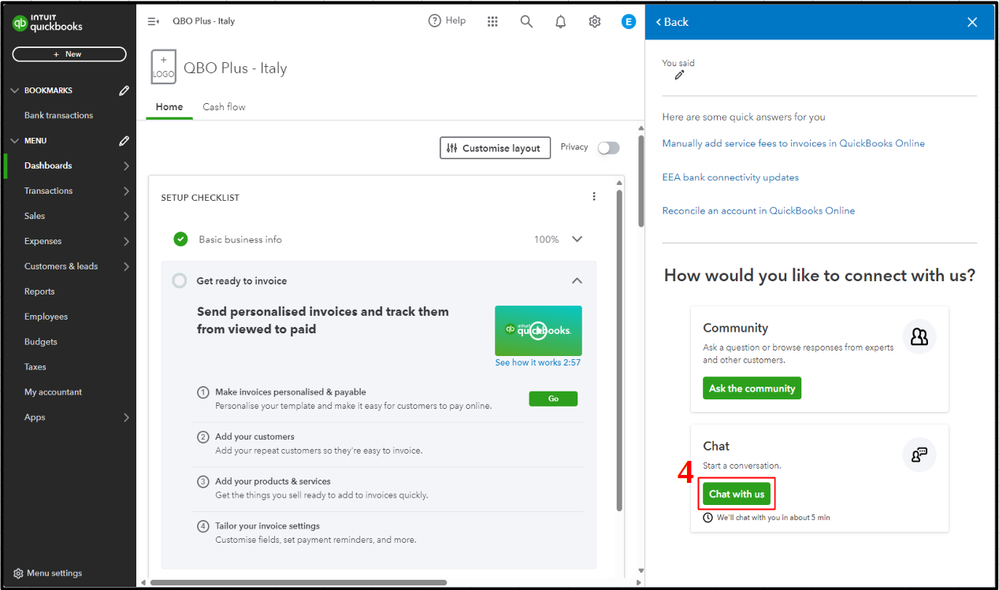999x590 pixels.
Task: Open notifications bell icon
Action: (561, 22)
